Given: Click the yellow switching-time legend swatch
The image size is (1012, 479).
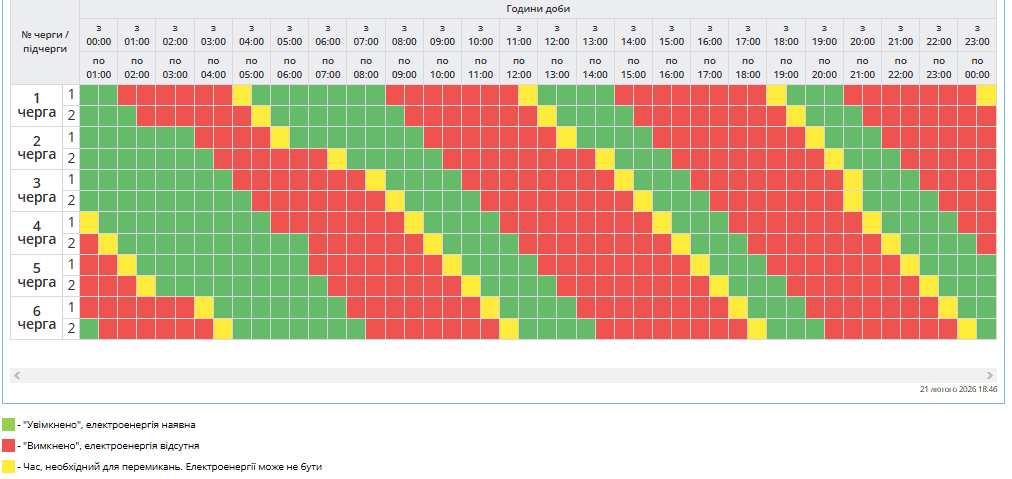Looking at the screenshot, I should click(x=9, y=466).
